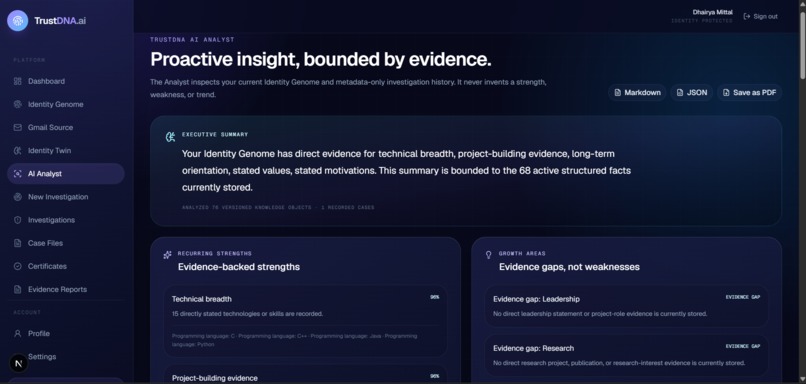806x384 pixels.
Task: Click the Recurring Strengths sparkle icon
Action: [167, 255]
